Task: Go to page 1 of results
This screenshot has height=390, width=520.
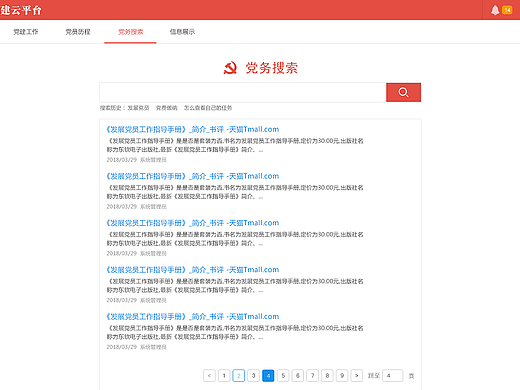Action: click(224, 376)
